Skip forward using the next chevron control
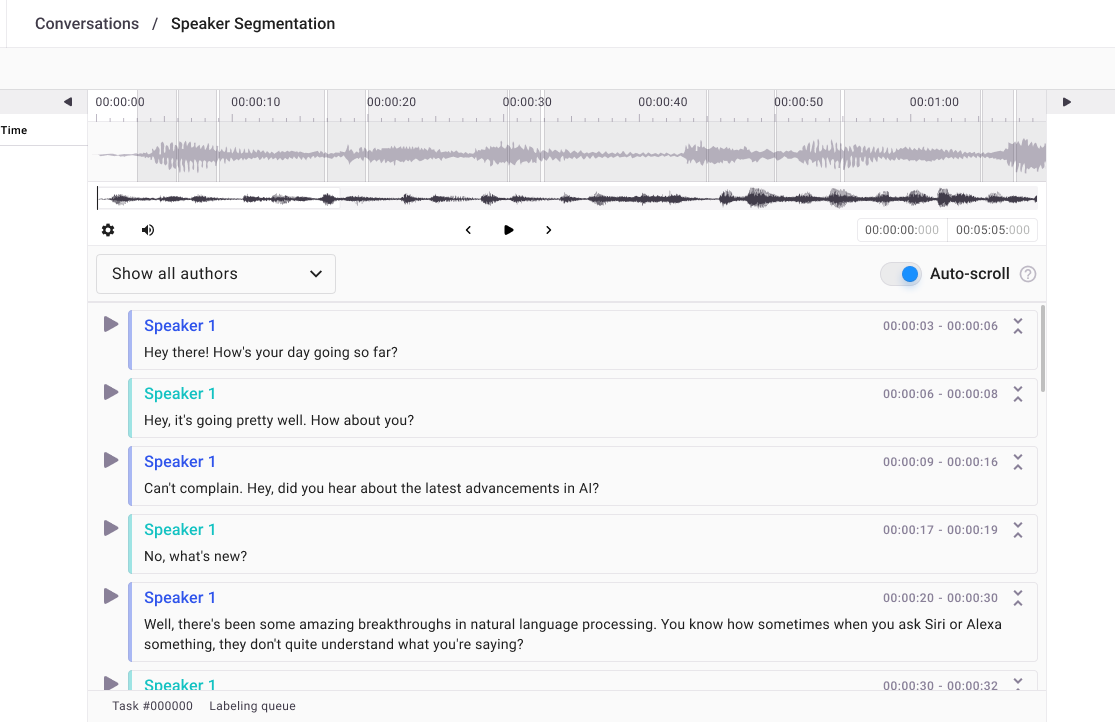The image size is (1115, 722). pyautogui.click(x=548, y=229)
